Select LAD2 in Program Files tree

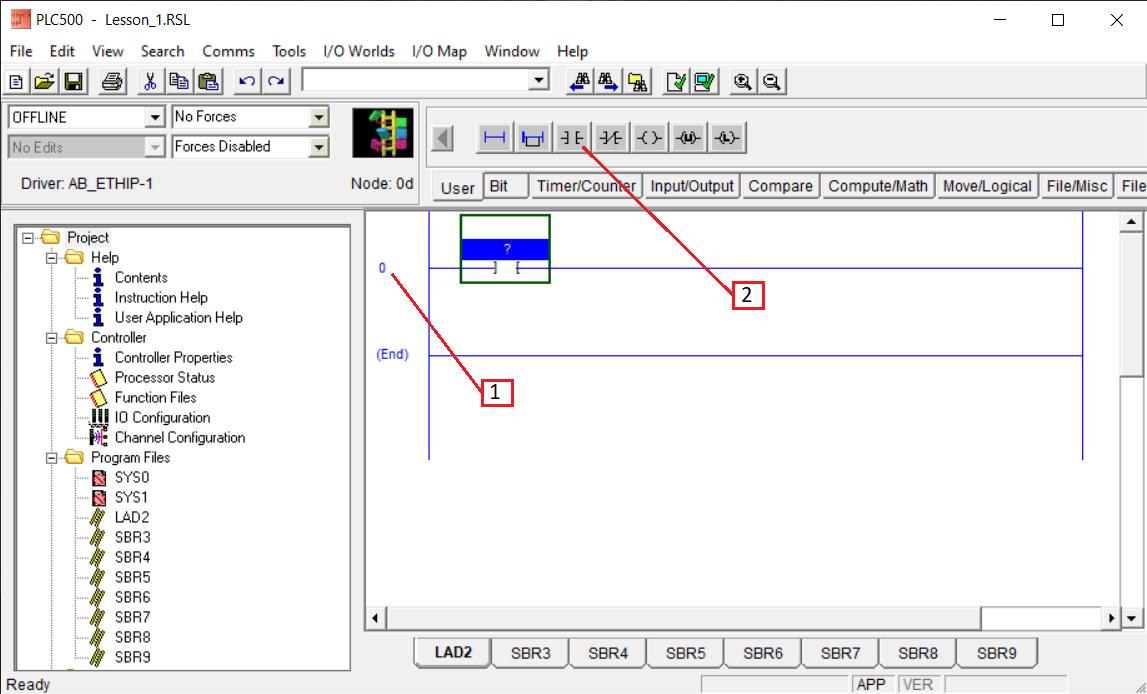point(132,517)
